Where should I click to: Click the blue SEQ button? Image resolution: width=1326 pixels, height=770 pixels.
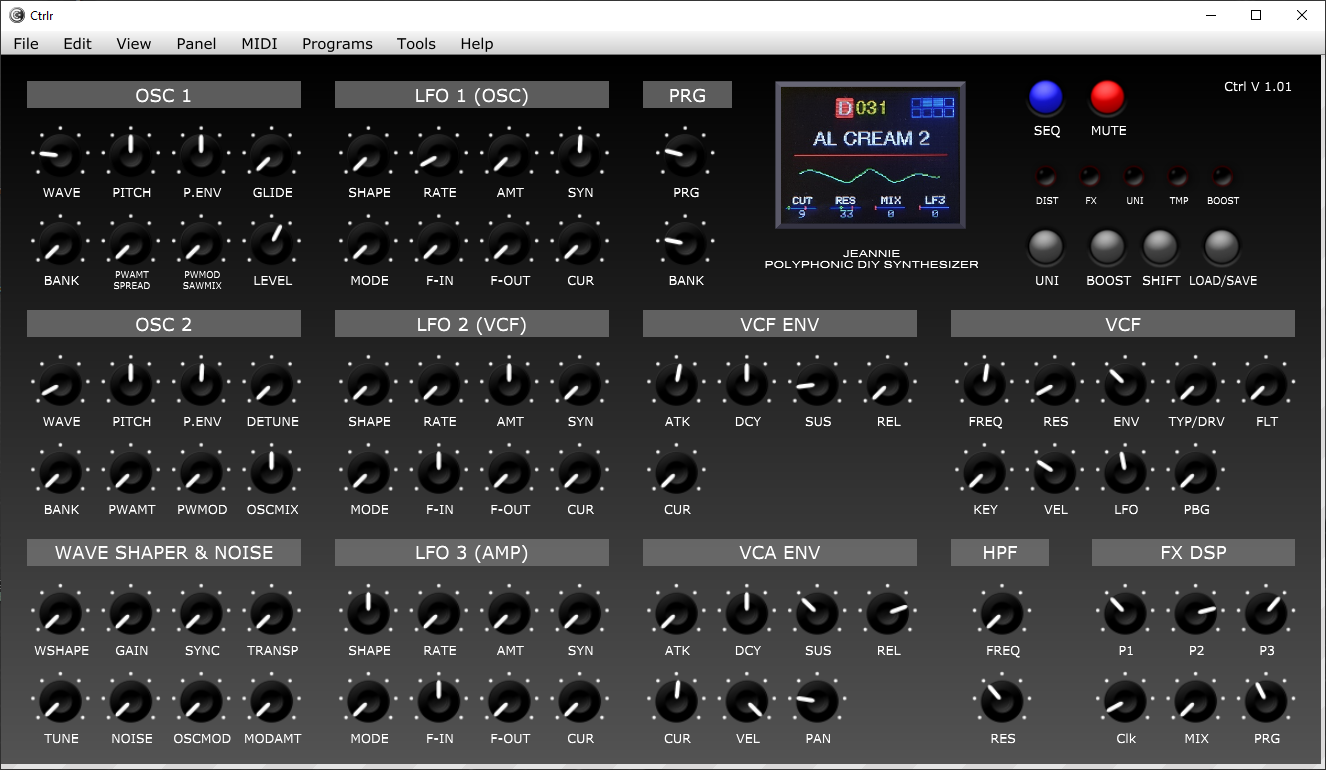point(1046,97)
